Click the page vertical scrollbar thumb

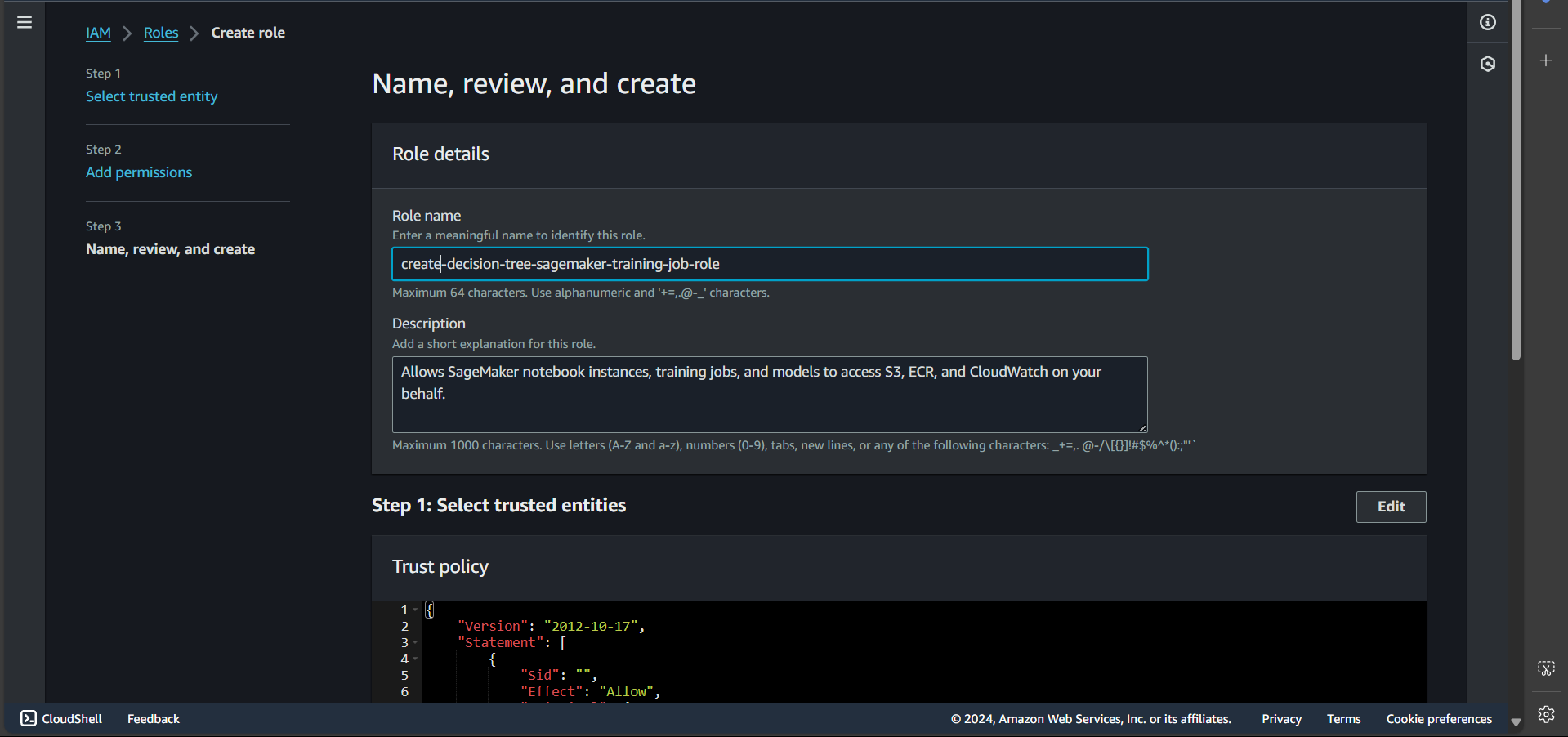(x=1516, y=180)
